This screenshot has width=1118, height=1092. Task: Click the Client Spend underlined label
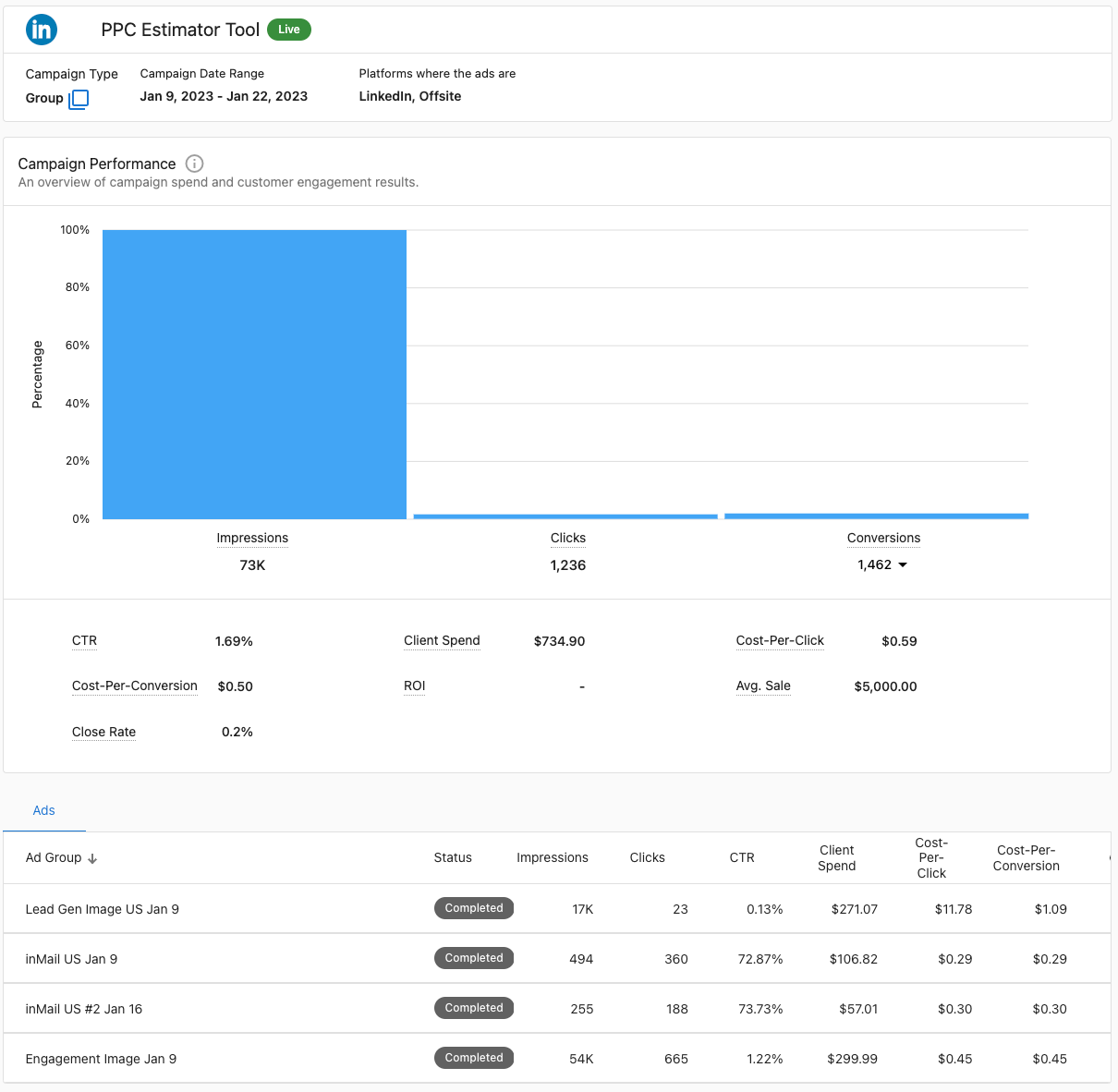pos(441,640)
